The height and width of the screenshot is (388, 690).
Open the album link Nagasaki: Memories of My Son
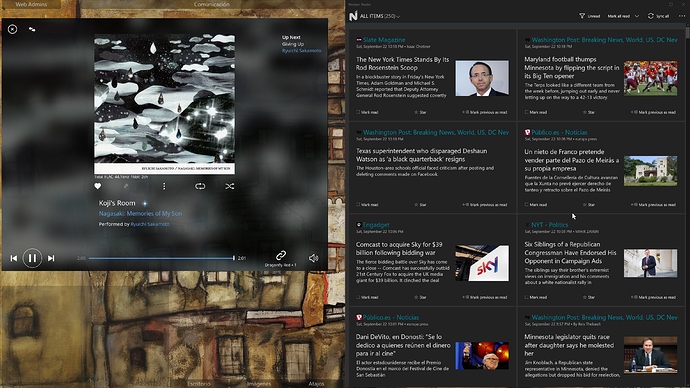coord(140,213)
